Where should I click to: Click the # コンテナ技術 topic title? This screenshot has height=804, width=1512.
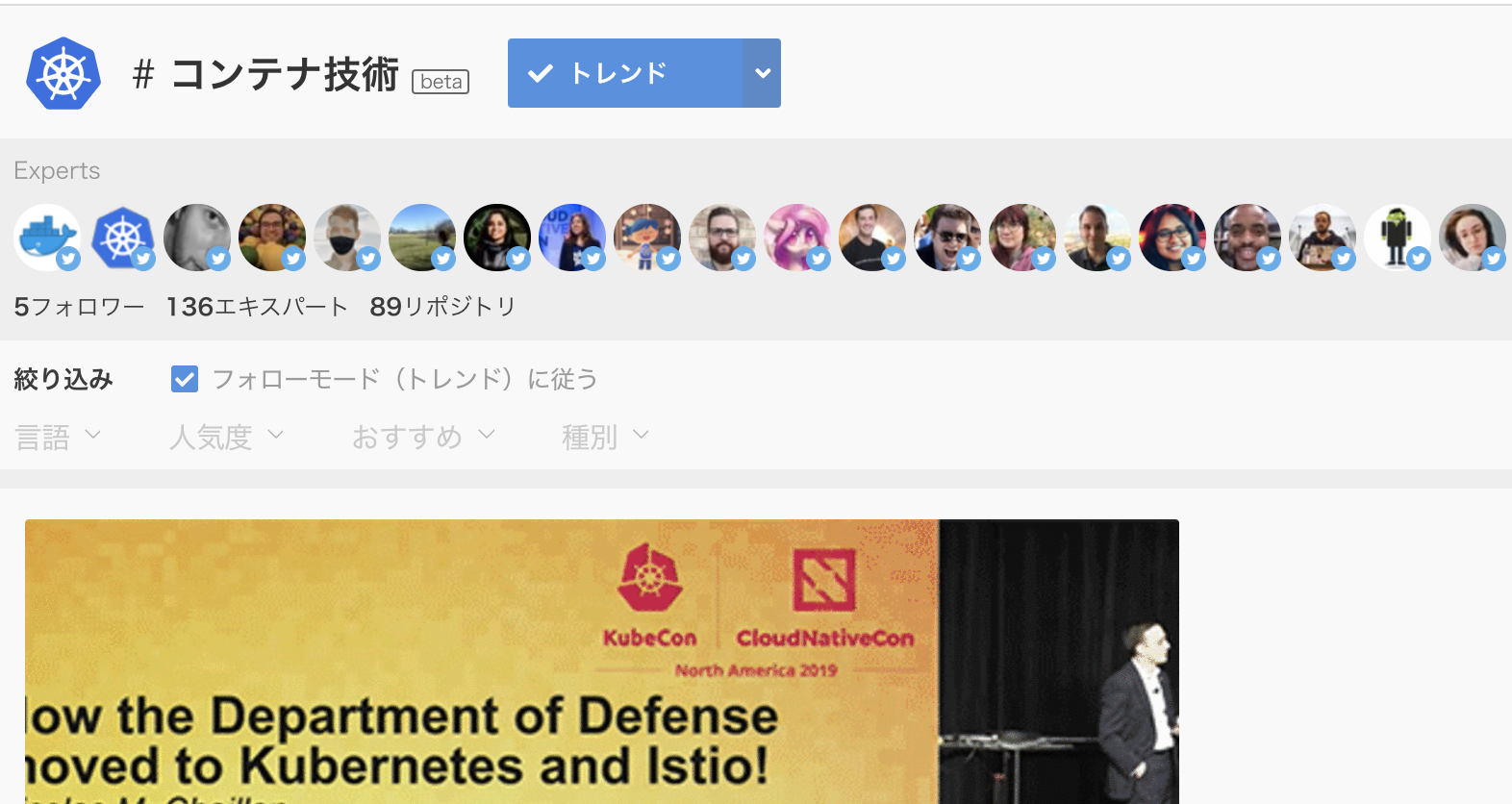click(265, 74)
